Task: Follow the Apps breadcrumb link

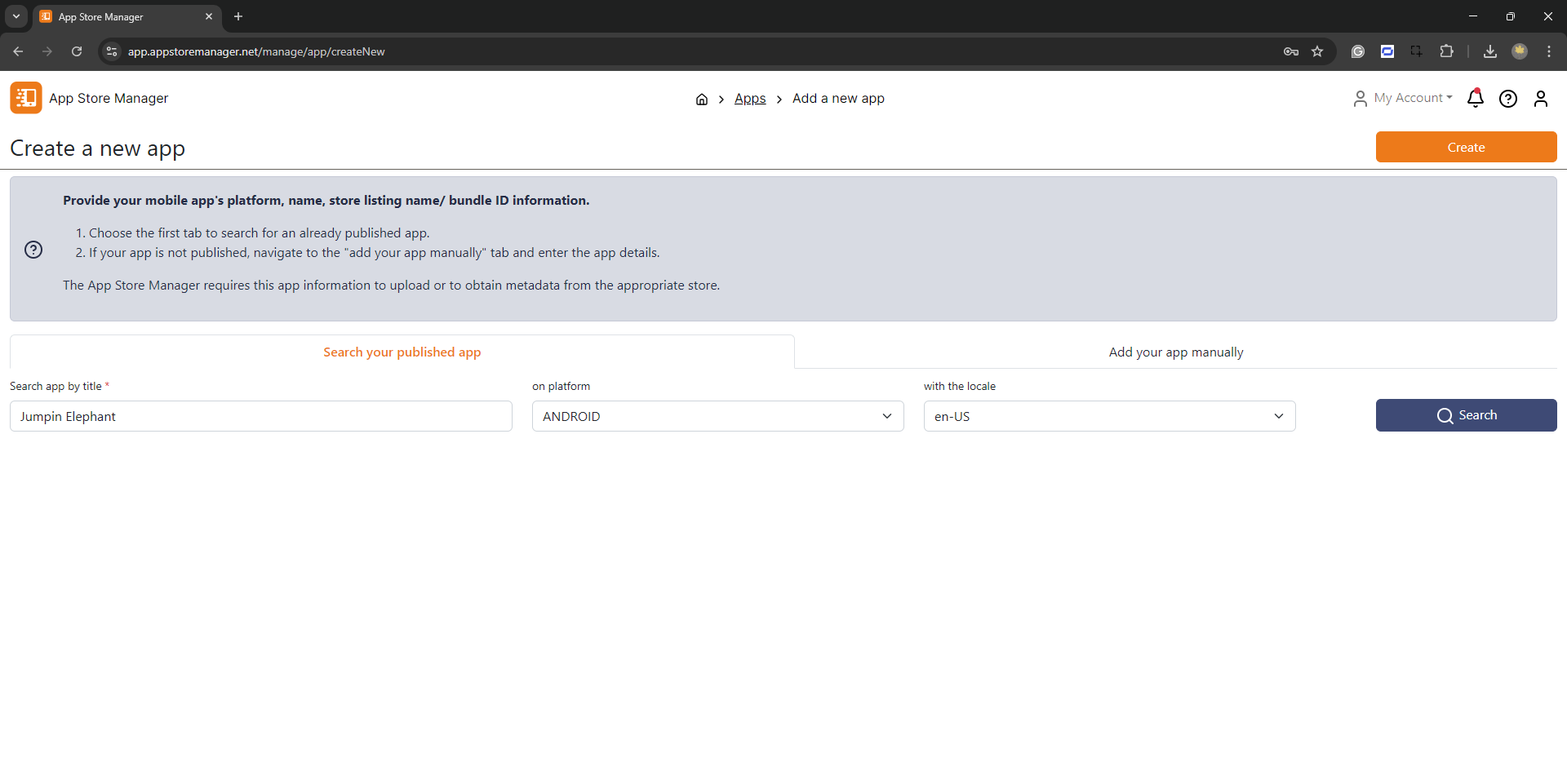Action: 749,99
